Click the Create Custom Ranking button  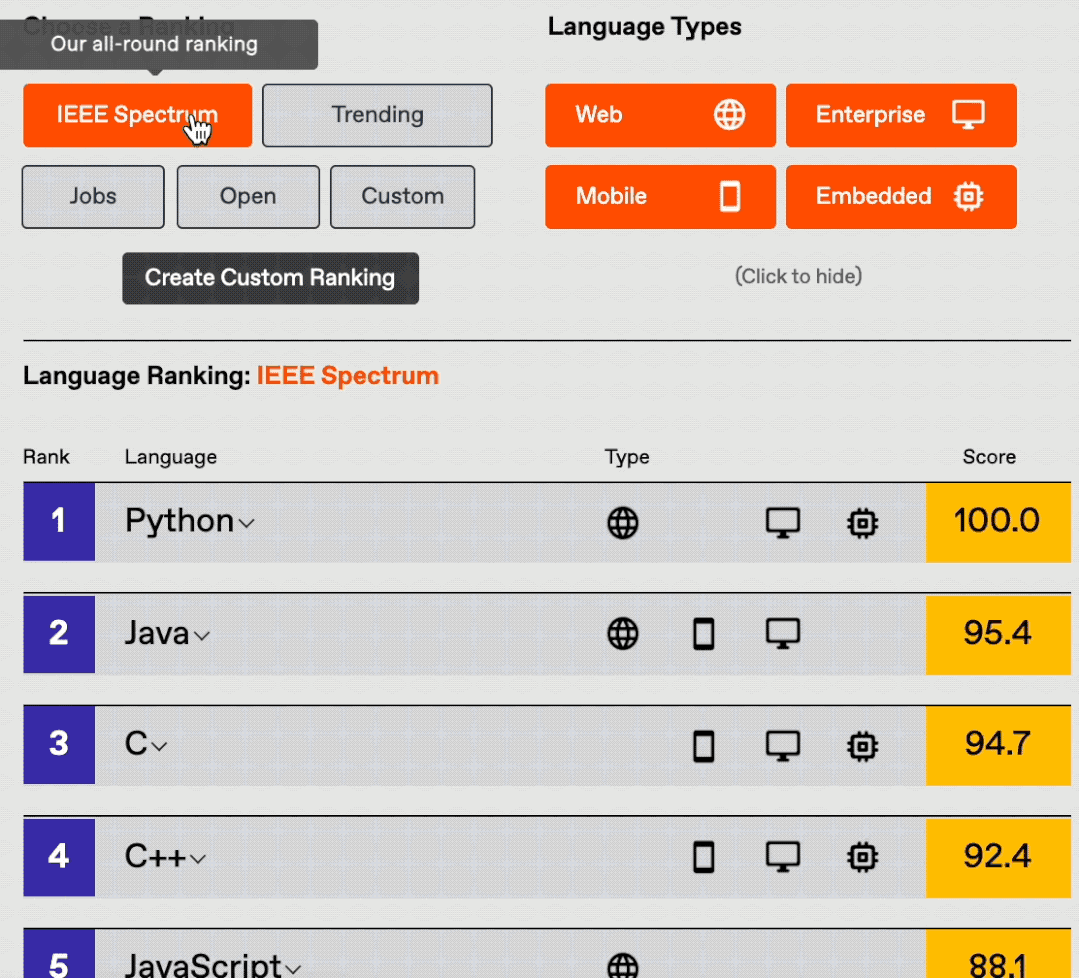click(x=270, y=278)
